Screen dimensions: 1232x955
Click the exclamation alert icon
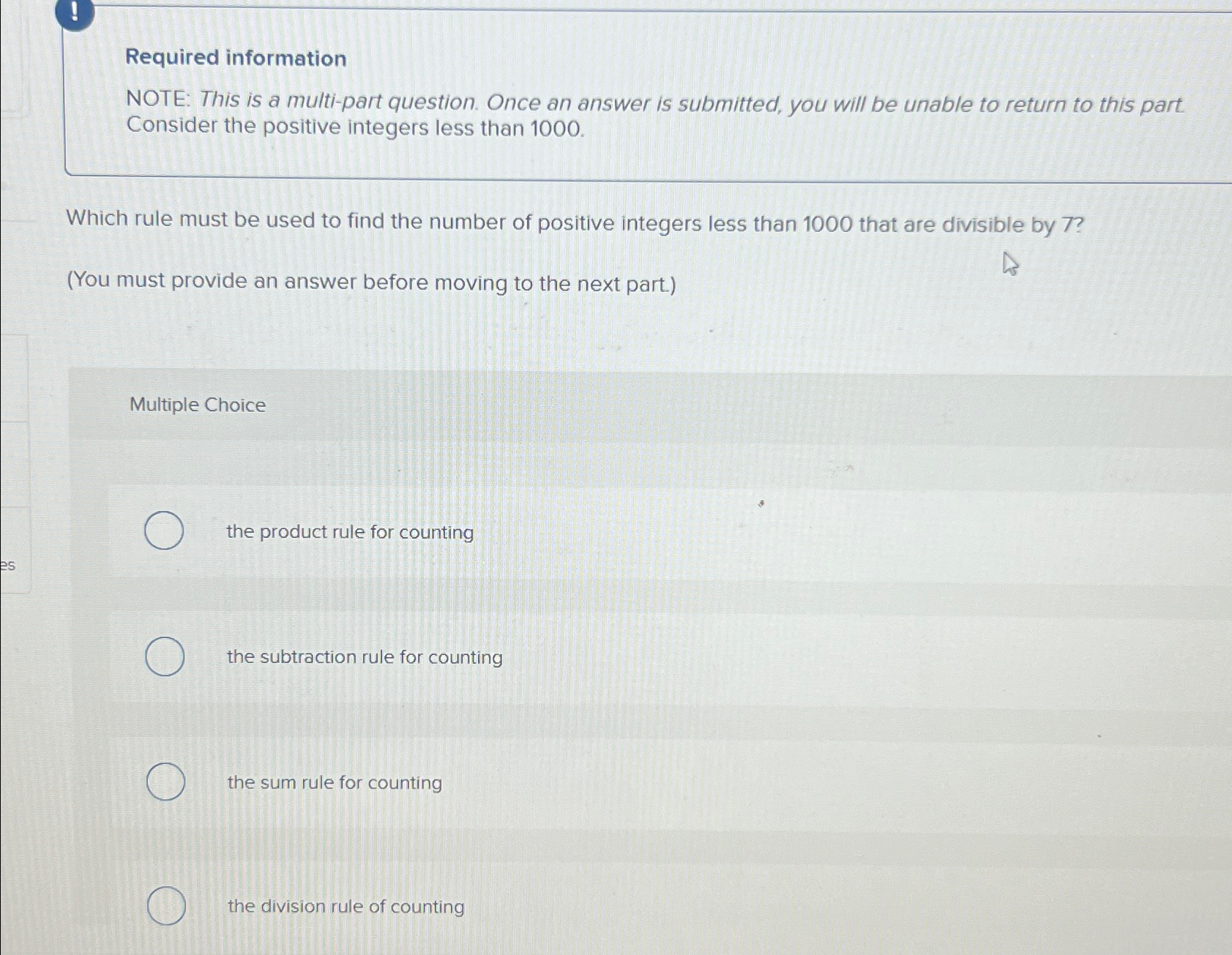pos(75,15)
